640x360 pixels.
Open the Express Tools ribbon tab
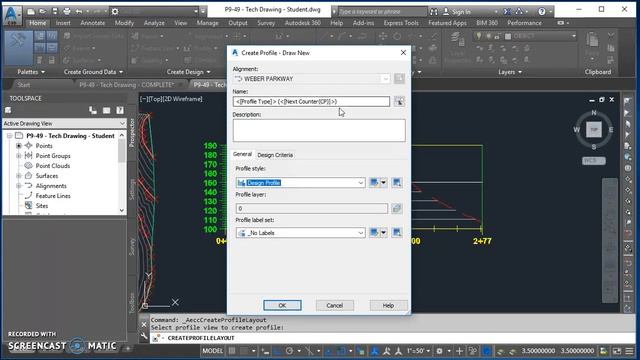tap(401, 23)
